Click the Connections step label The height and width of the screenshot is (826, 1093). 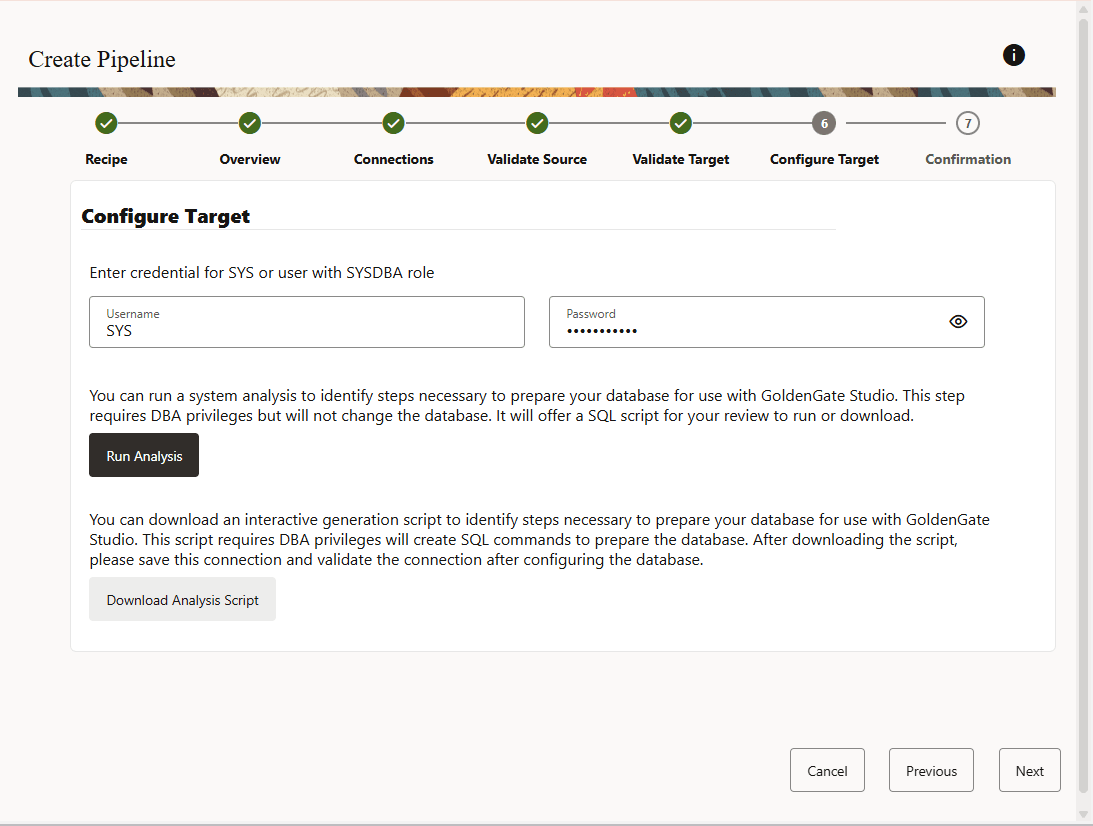pos(393,159)
